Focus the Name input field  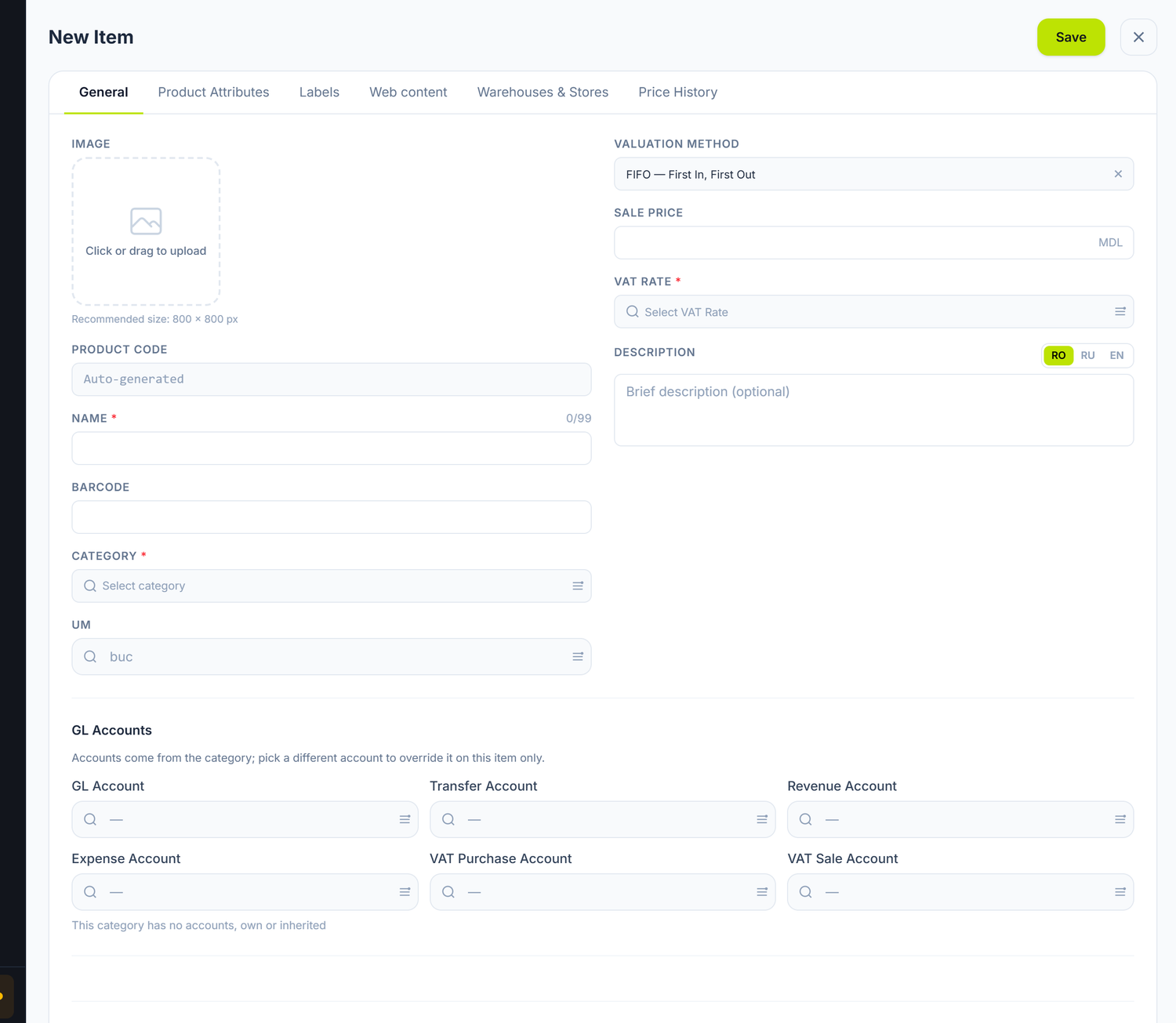click(331, 448)
